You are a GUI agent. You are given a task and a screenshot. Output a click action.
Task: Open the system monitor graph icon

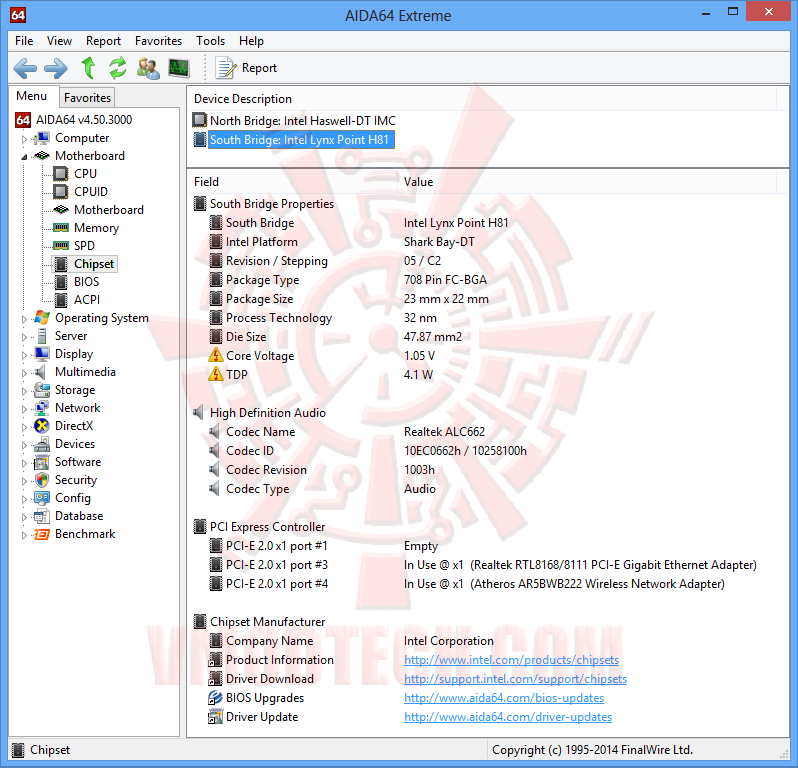pyautogui.click(x=179, y=68)
